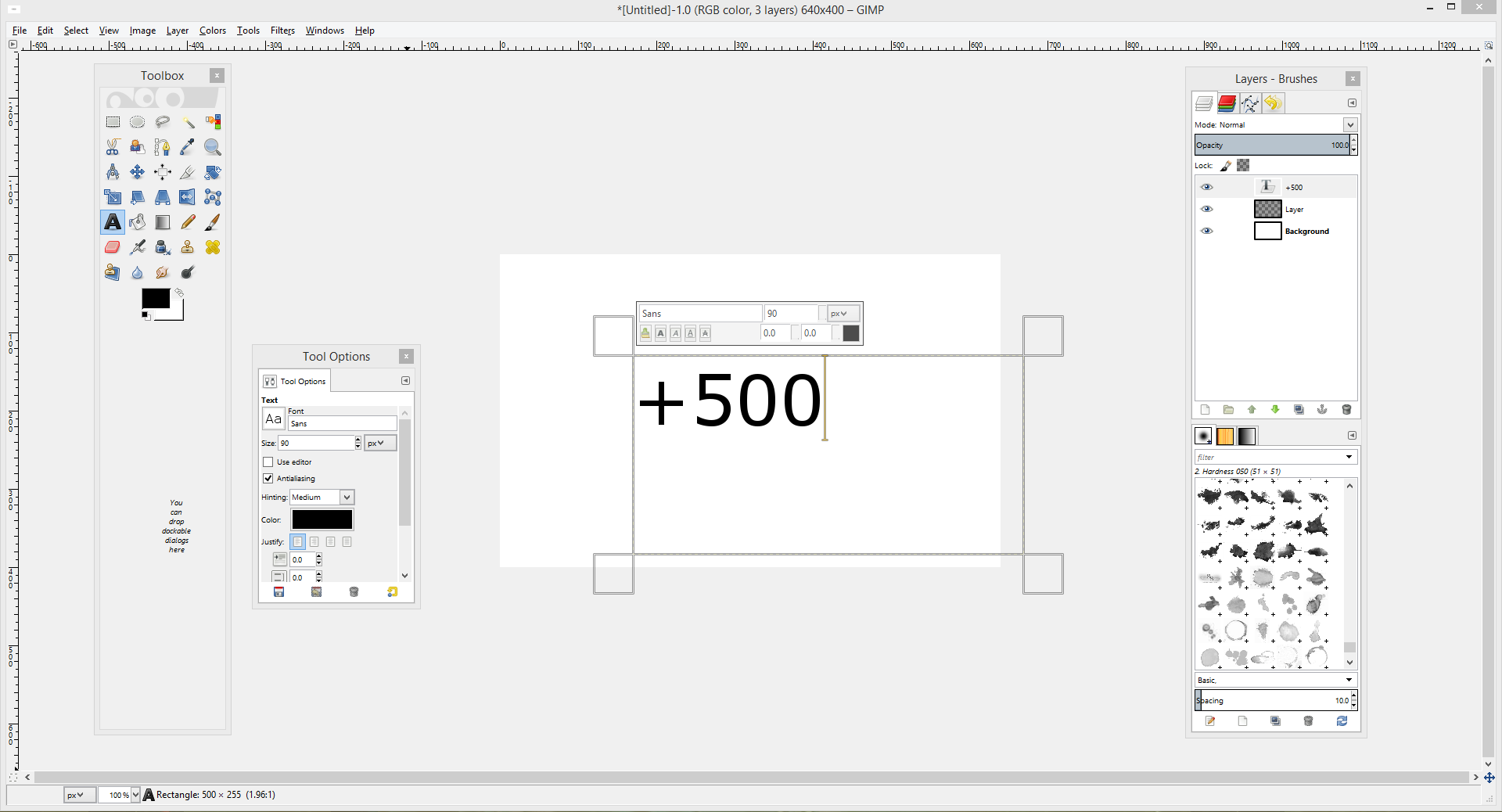Open the Colors menu
1502x812 pixels.
(212, 31)
